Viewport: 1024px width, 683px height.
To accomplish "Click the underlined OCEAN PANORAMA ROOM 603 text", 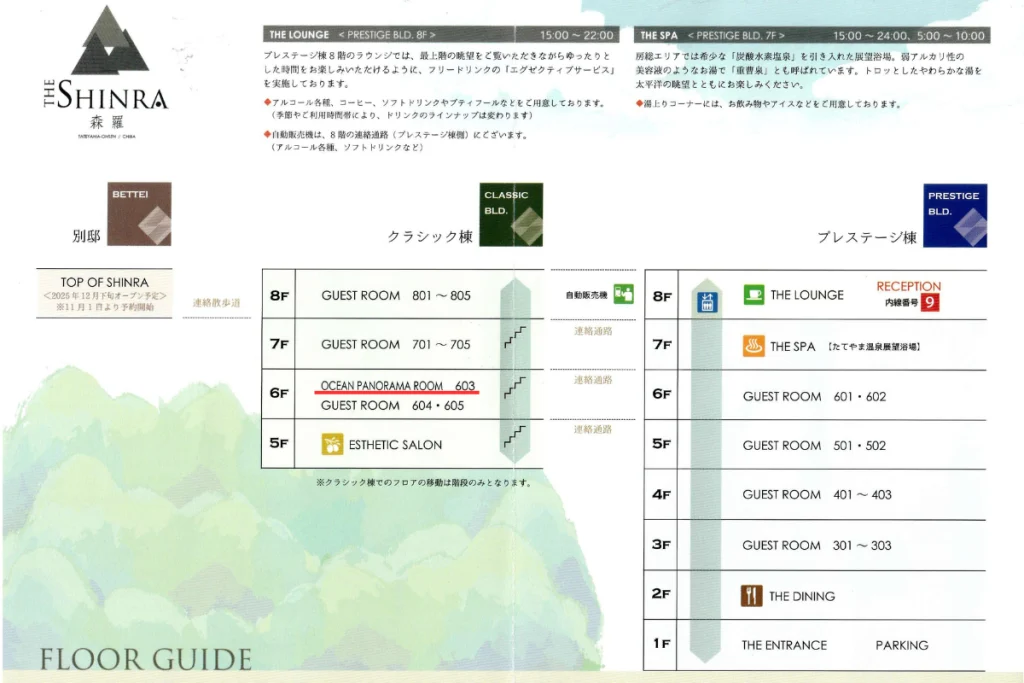I will (397, 385).
